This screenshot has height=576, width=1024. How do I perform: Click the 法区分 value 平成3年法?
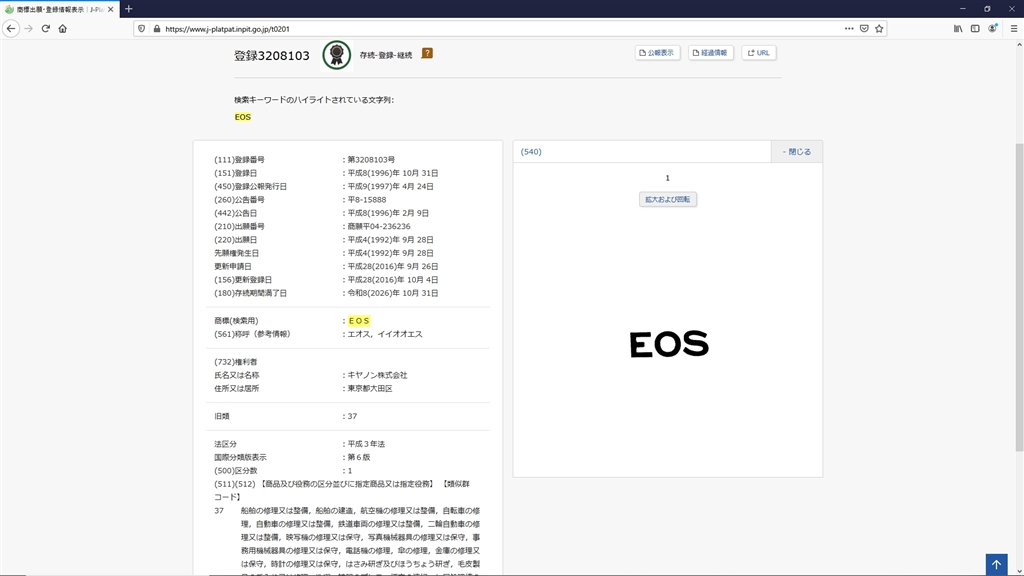(x=366, y=443)
